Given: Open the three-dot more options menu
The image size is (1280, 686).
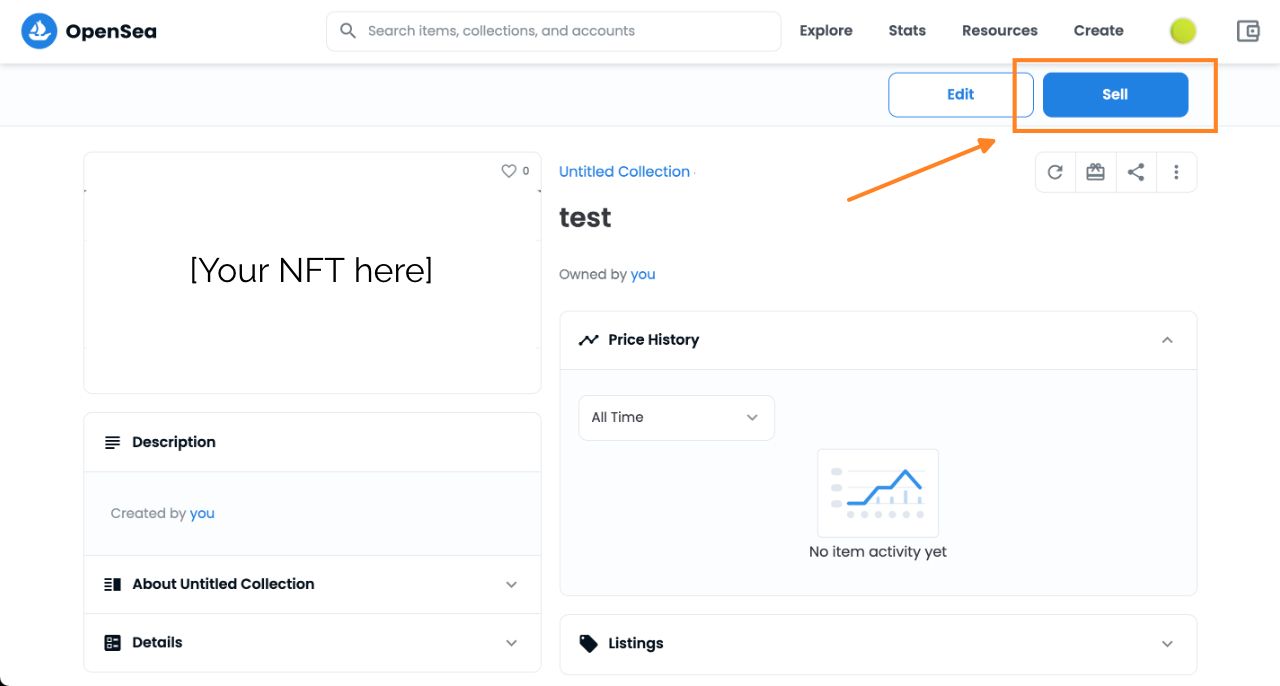Looking at the screenshot, I should pos(1176,172).
